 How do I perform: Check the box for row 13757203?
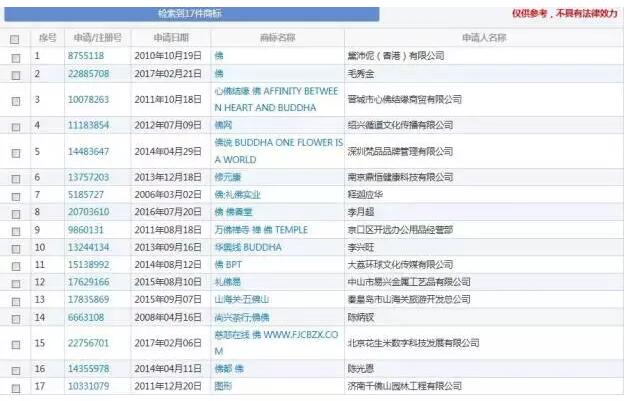tap(16, 179)
